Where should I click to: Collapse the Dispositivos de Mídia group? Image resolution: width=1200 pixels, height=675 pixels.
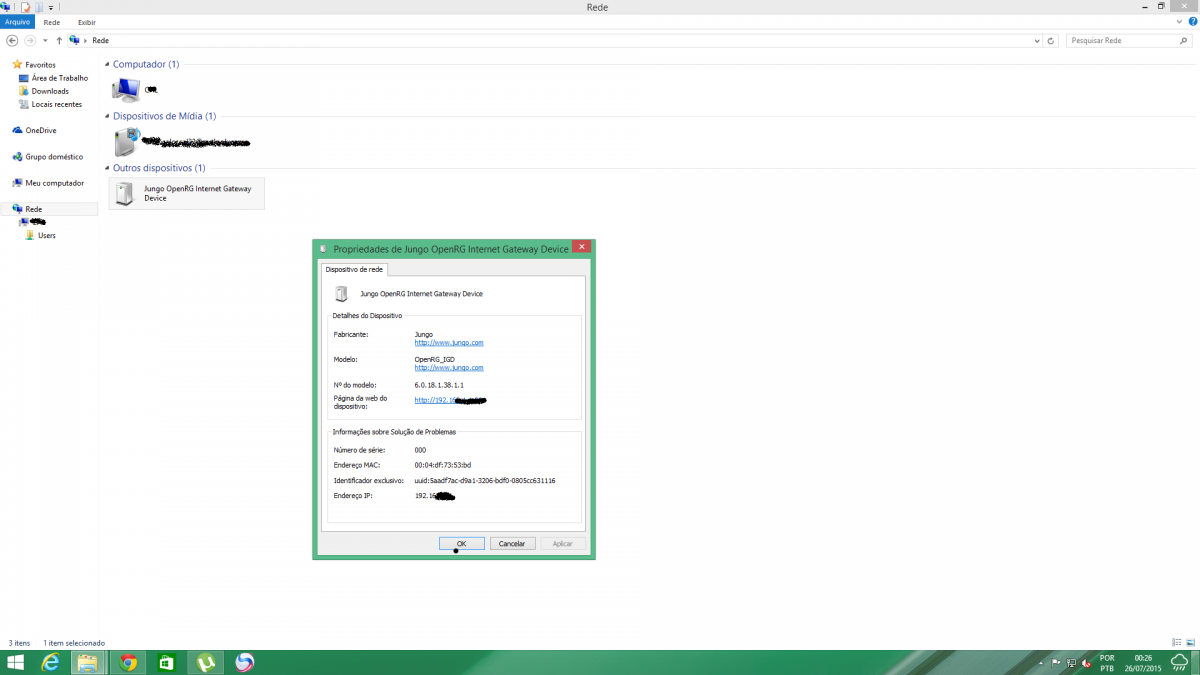(x=107, y=117)
